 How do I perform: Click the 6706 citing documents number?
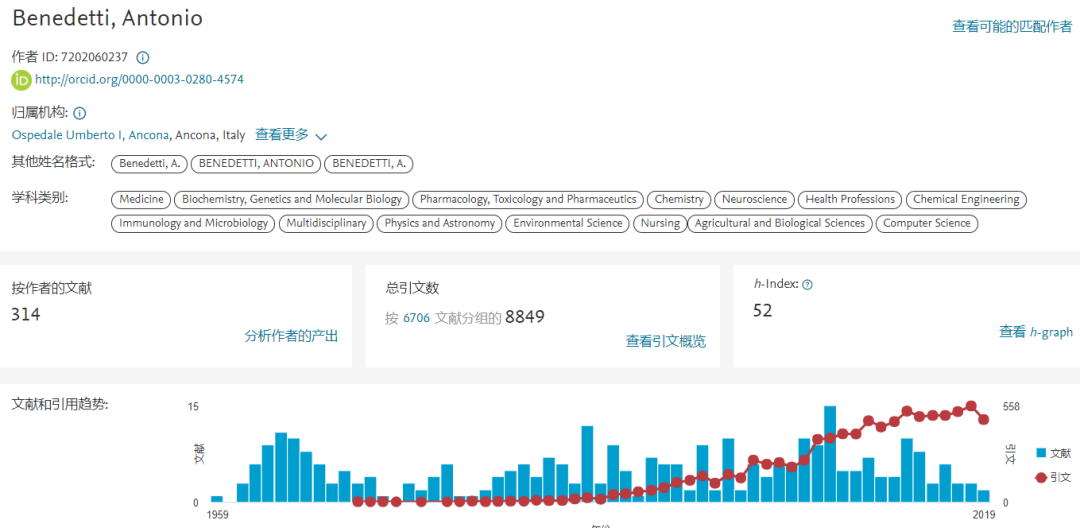coord(416,318)
